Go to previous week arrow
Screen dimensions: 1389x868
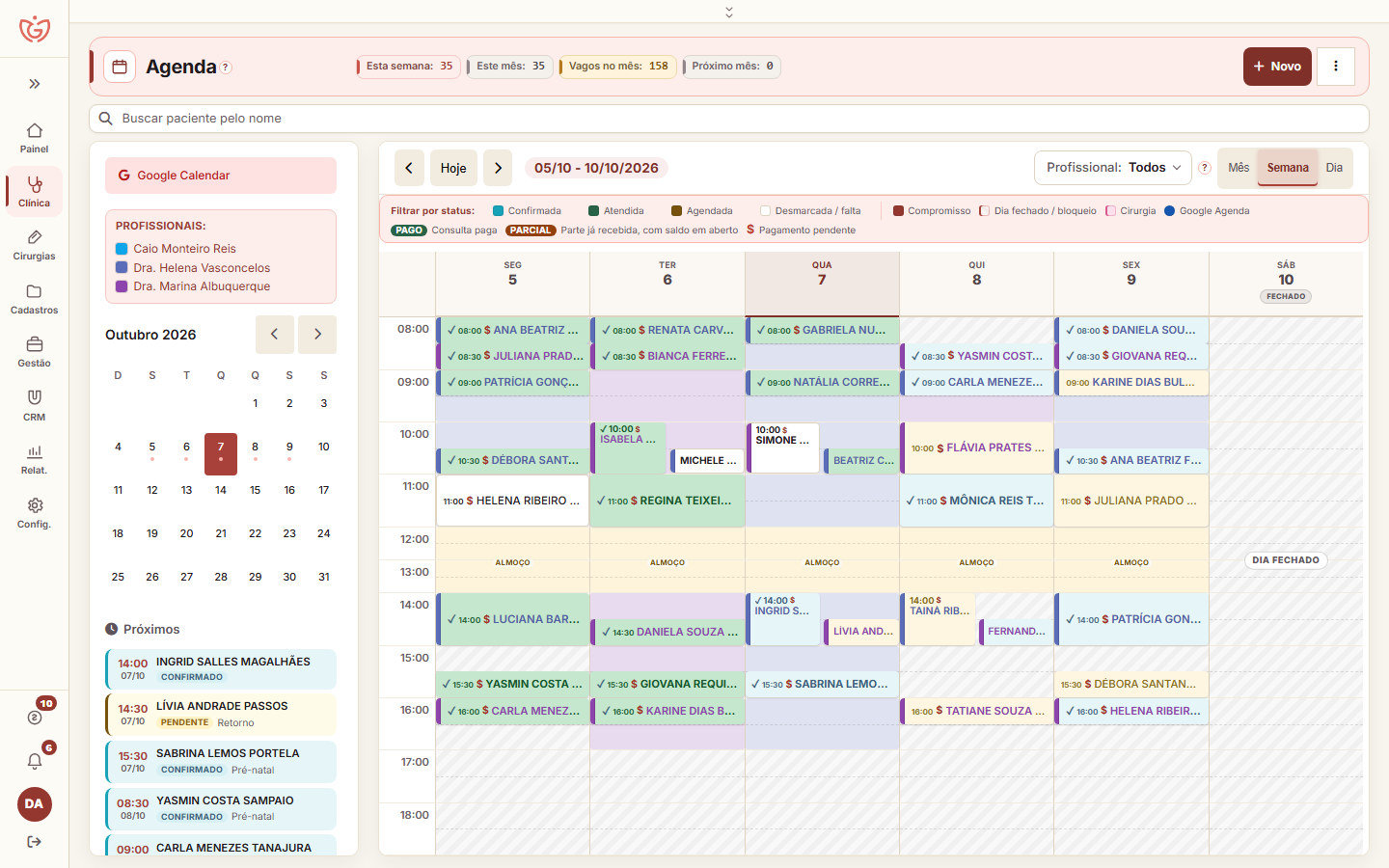[x=409, y=168]
